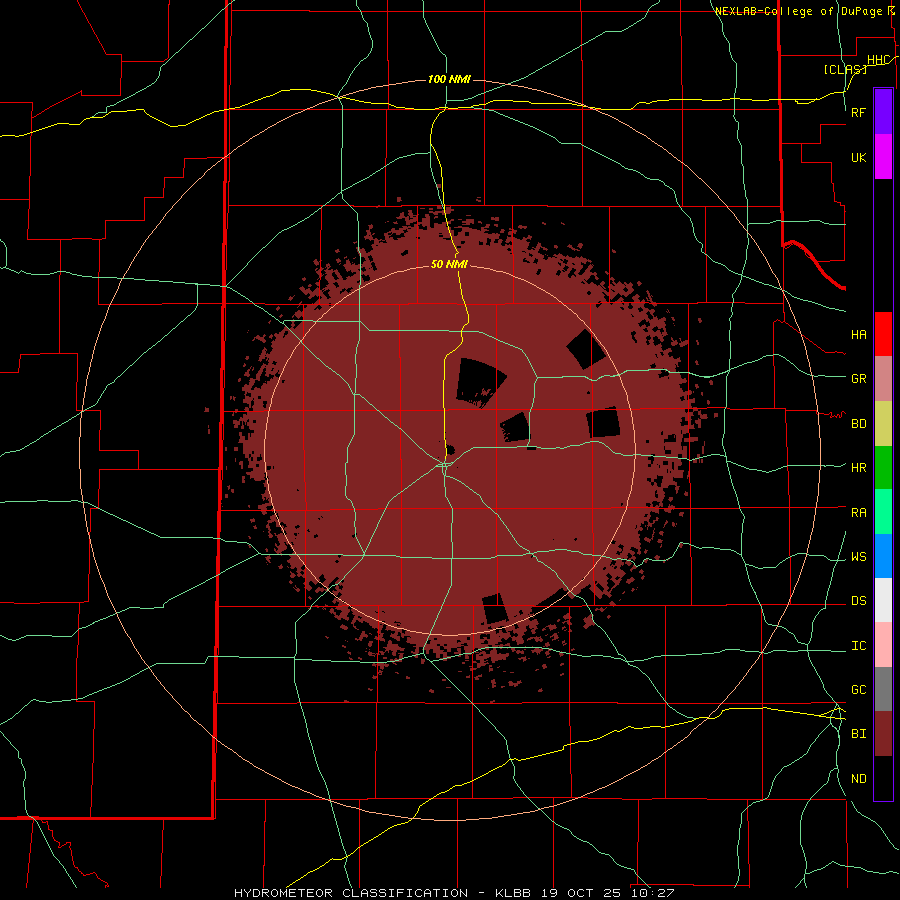
Task: Click the gray GC legend color swatch
Action: (x=883, y=689)
